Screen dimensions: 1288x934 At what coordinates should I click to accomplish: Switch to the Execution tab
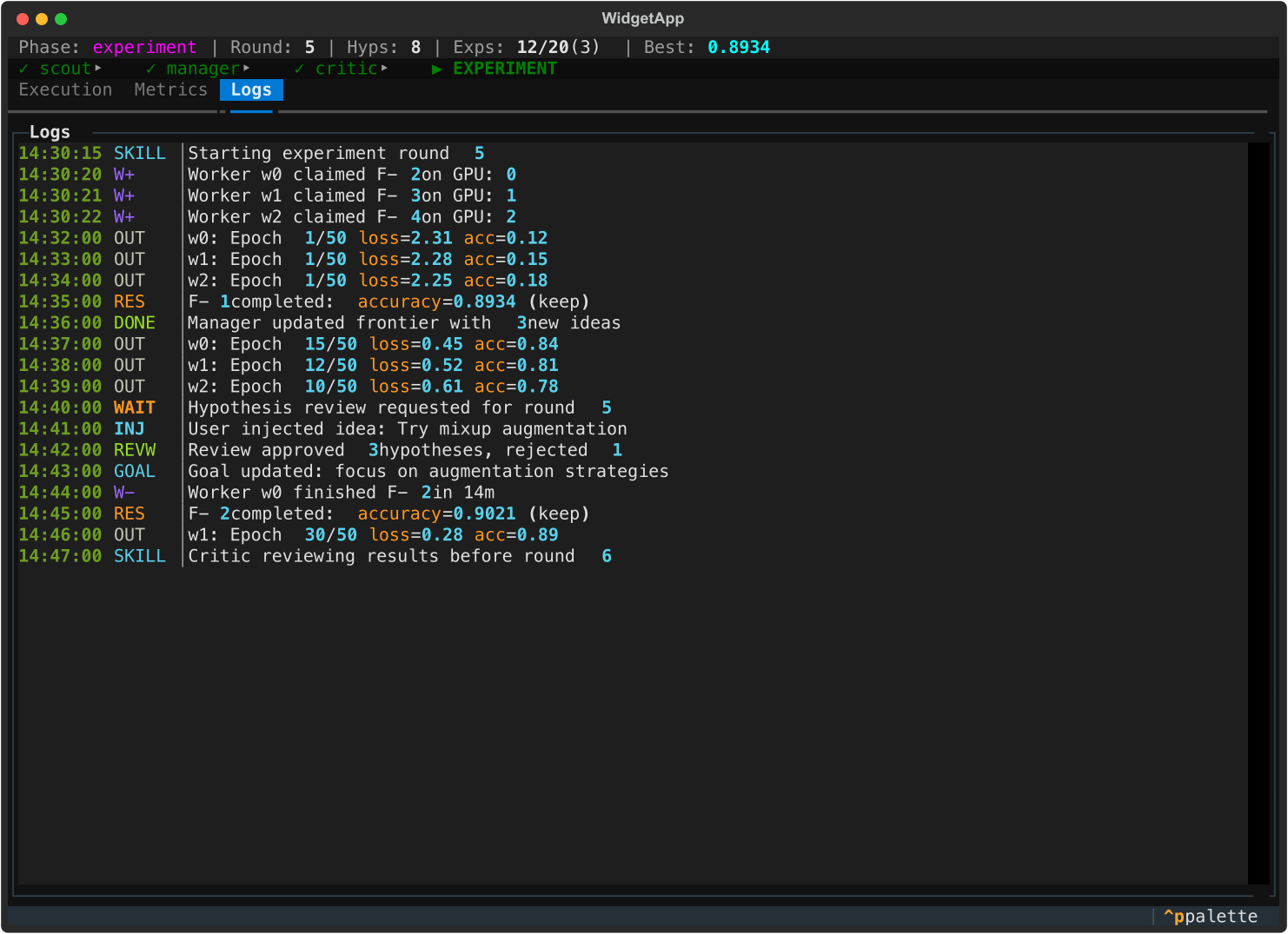tap(65, 89)
